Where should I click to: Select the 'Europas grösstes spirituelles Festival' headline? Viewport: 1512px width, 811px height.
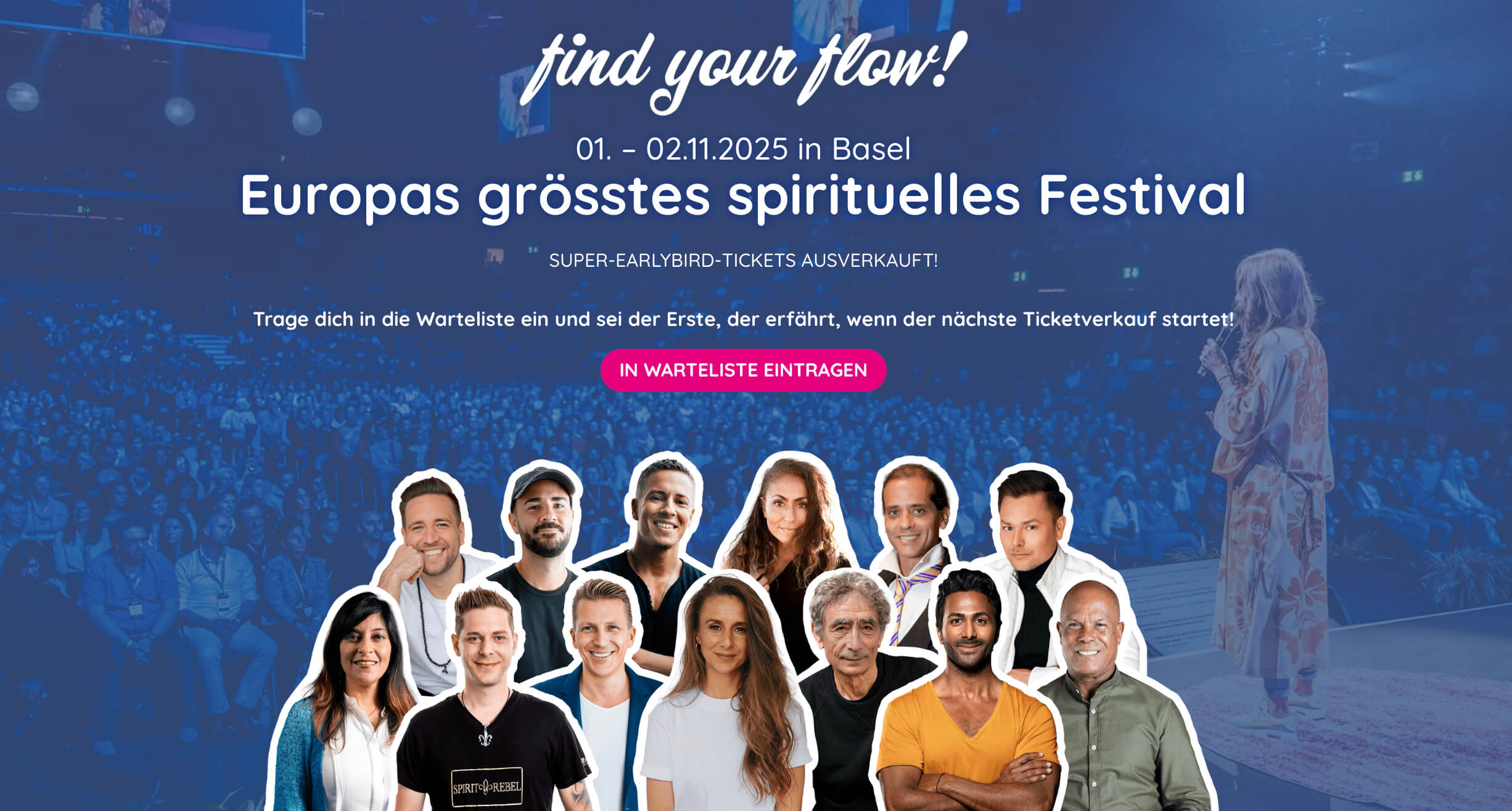click(743, 196)
